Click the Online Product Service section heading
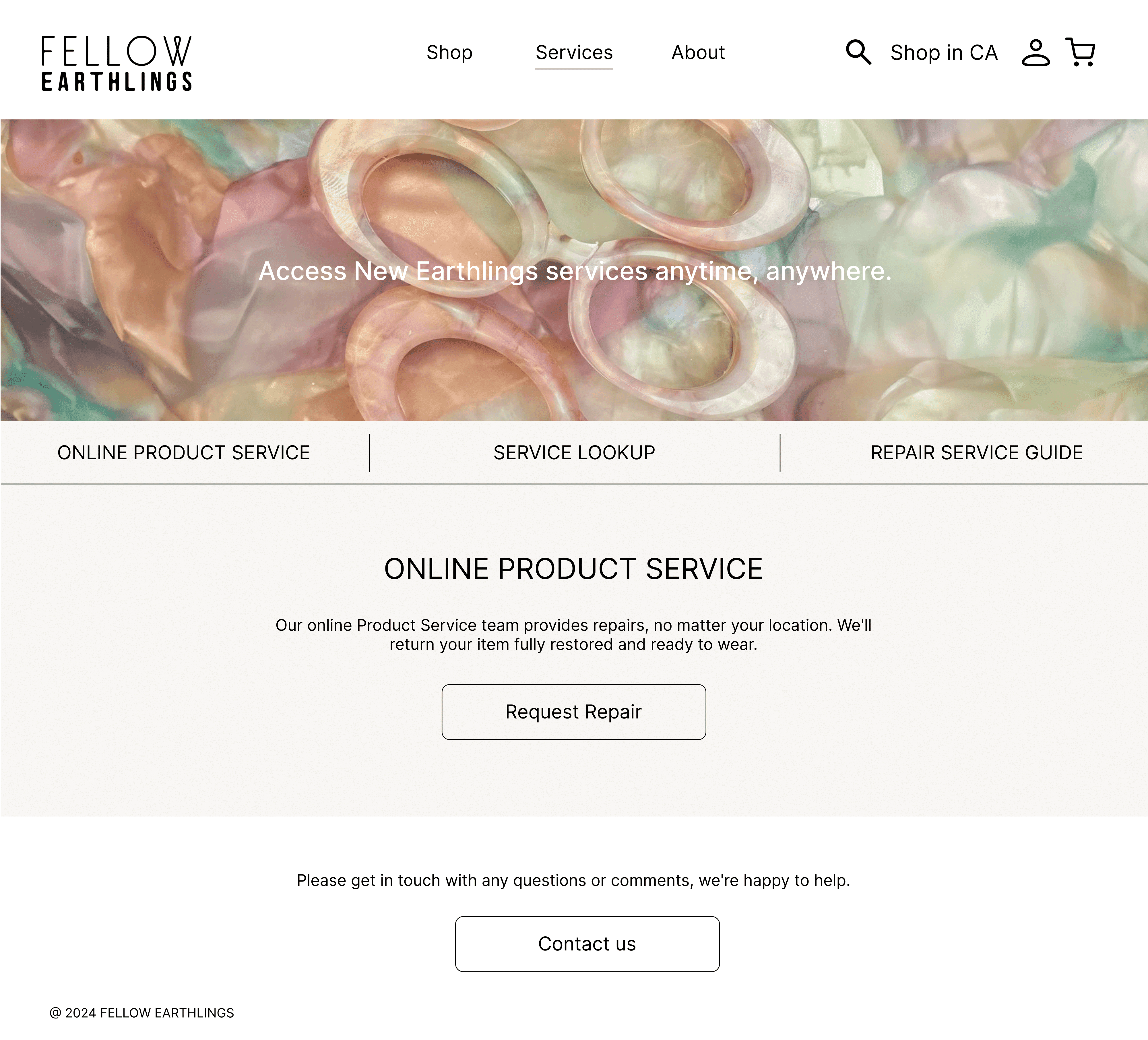Viewport: 1148px width, 1040px height. pyautogui.click(x=573, y=569)
